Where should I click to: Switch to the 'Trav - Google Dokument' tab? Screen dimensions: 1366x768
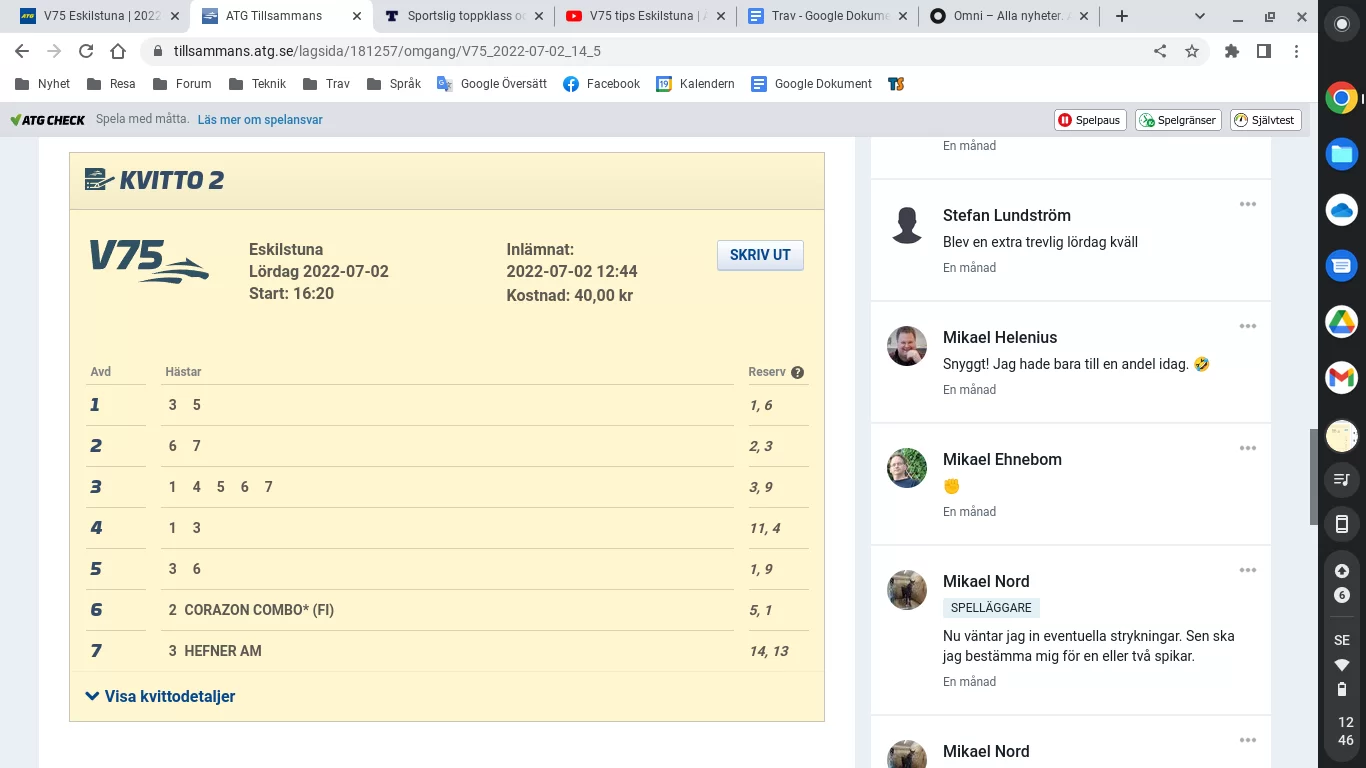pos(822,16)
